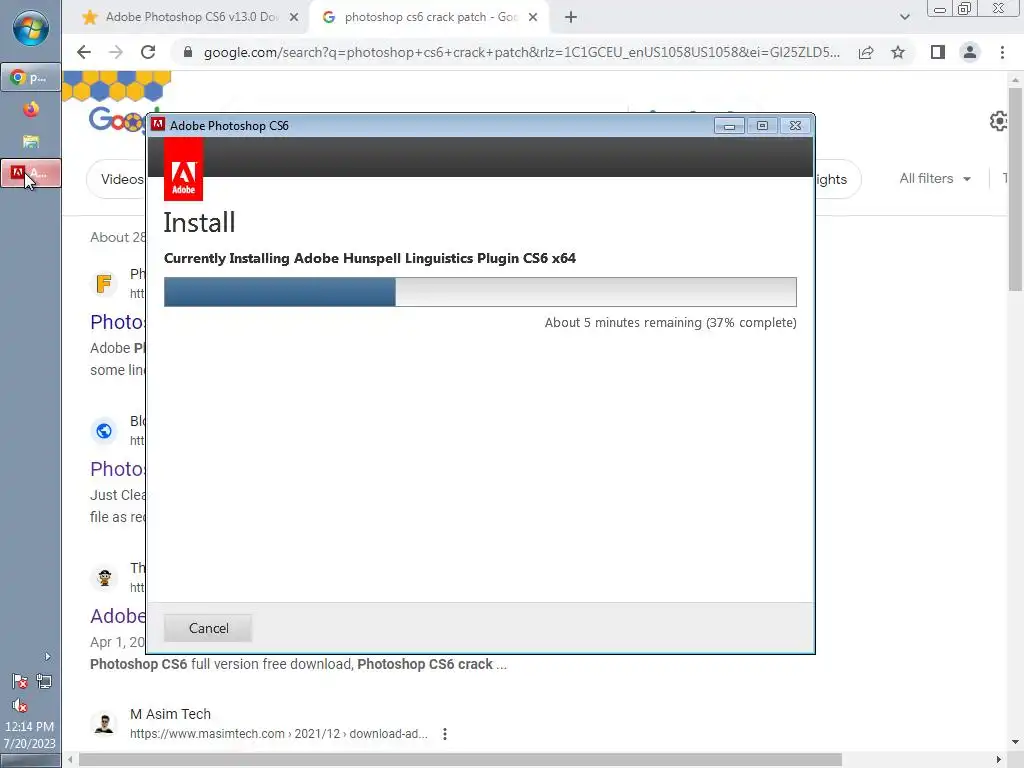This screenshot has width=1024, height=768.
Task: Click the installer progress bar
Action: [480, 292]
